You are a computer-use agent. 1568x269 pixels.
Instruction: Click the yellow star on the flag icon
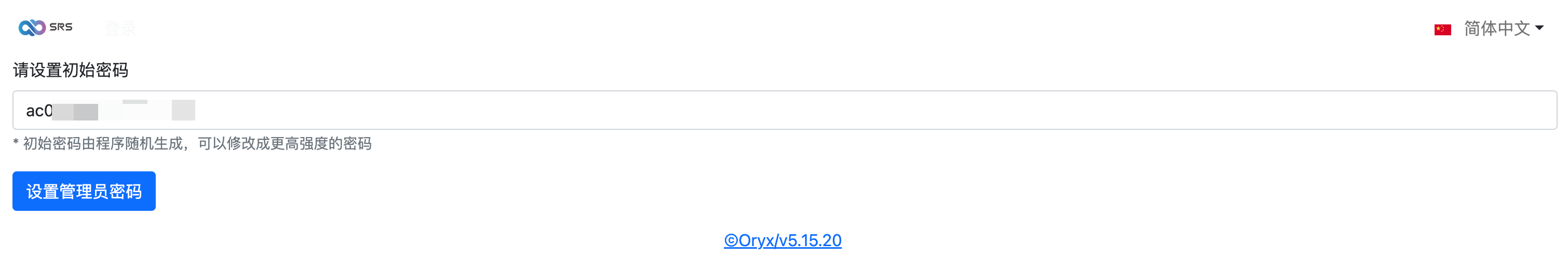1438,28
